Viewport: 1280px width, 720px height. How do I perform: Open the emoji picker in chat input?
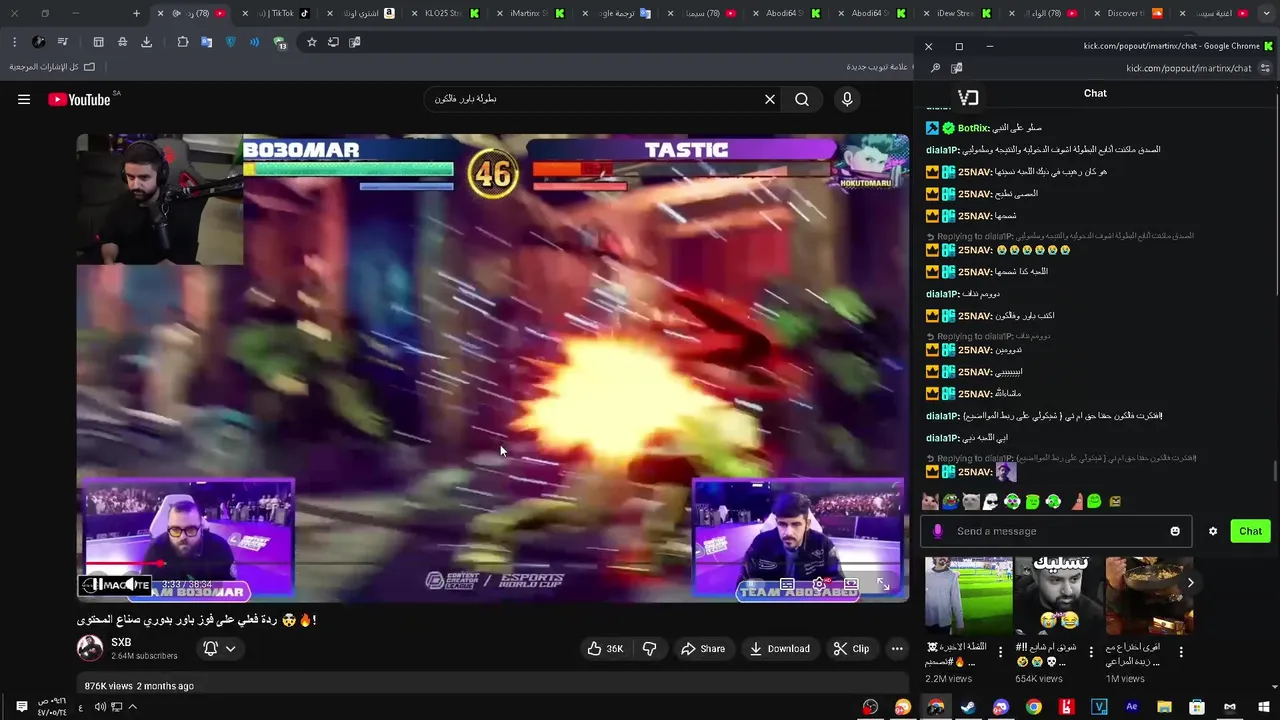click(1175, 531)
